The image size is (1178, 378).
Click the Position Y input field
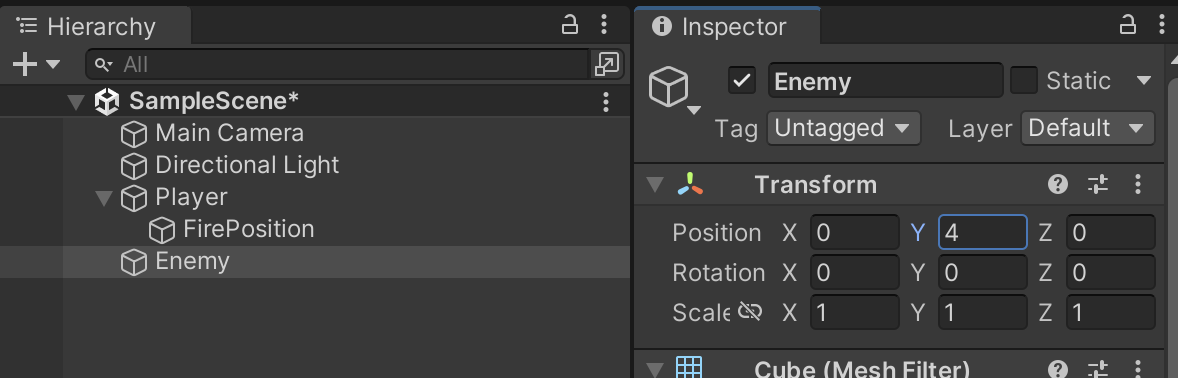[983, 232]
